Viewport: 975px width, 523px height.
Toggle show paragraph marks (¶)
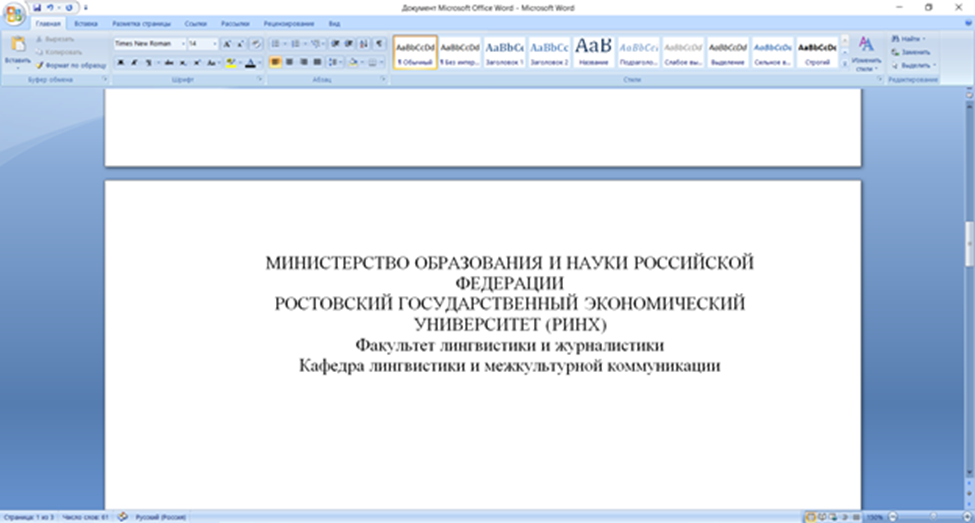tap(379, 44)
